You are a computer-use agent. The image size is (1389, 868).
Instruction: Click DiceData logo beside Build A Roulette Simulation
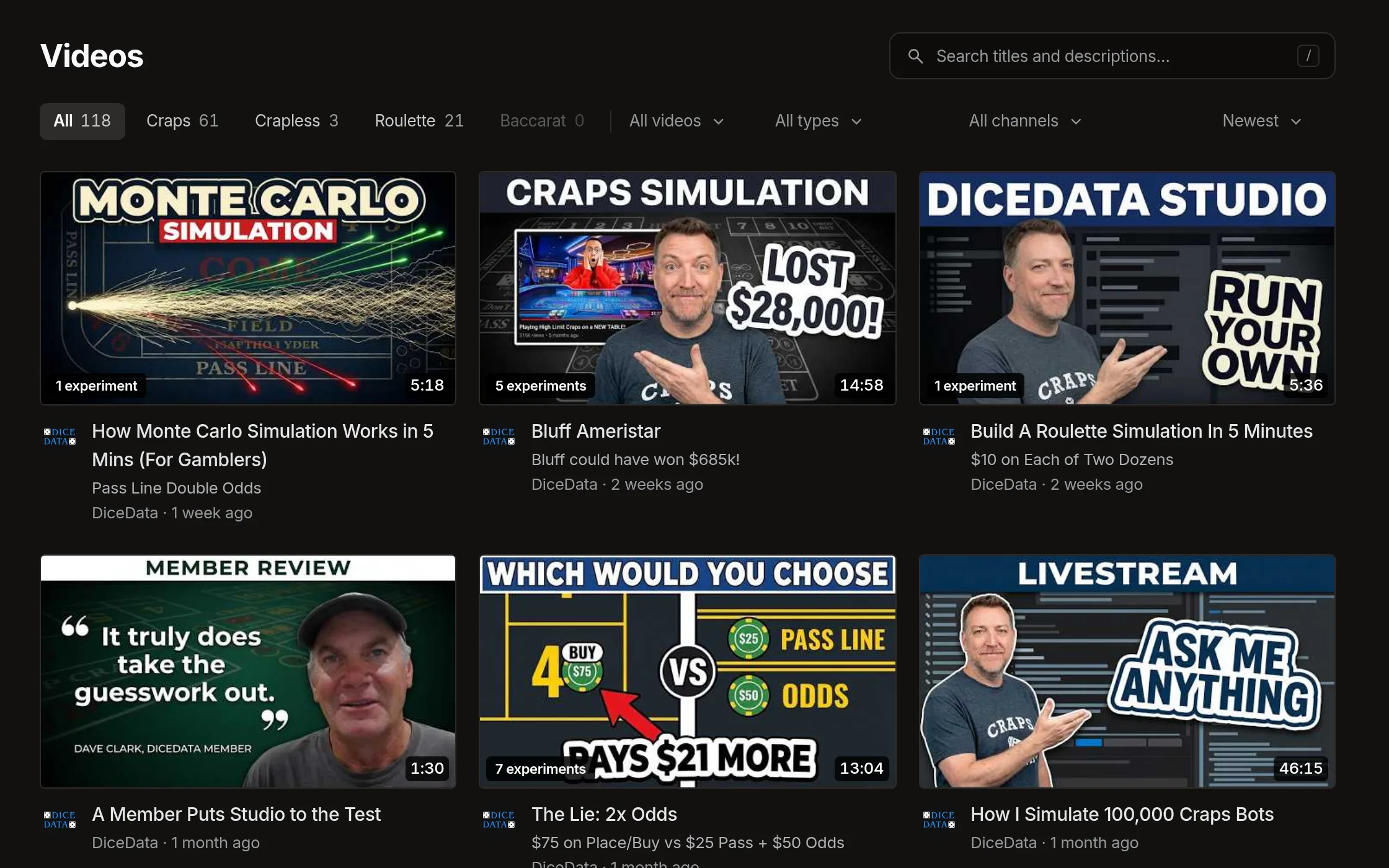pos(939,436)
